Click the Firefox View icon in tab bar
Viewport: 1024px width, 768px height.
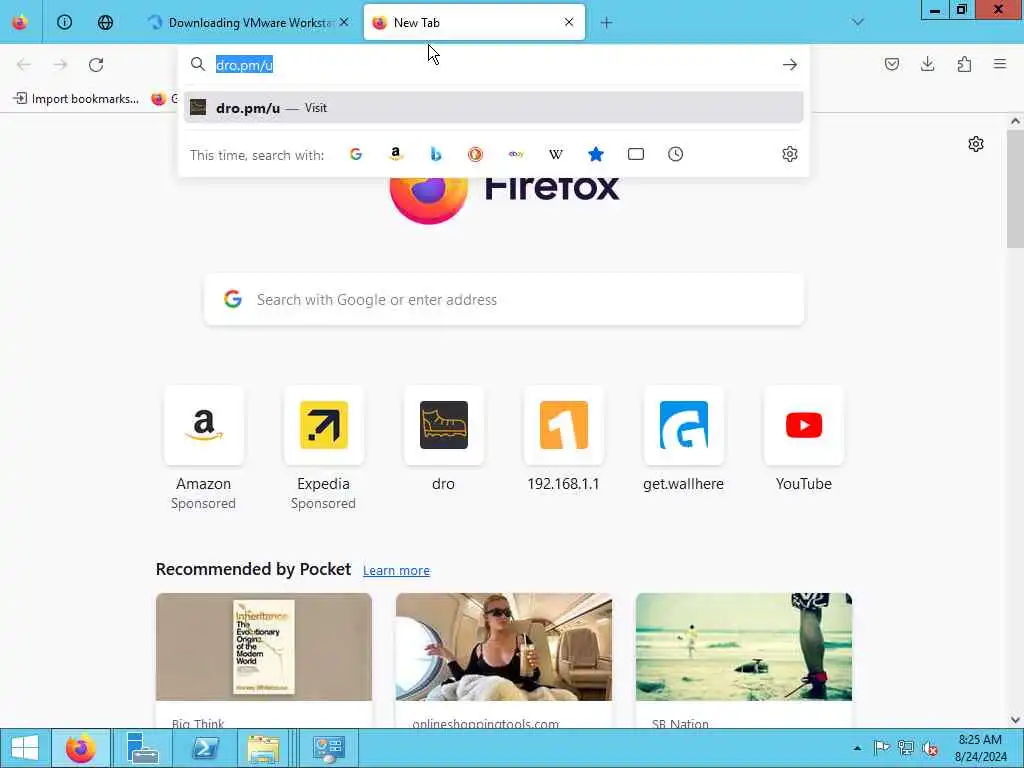[x=20, y=22]
